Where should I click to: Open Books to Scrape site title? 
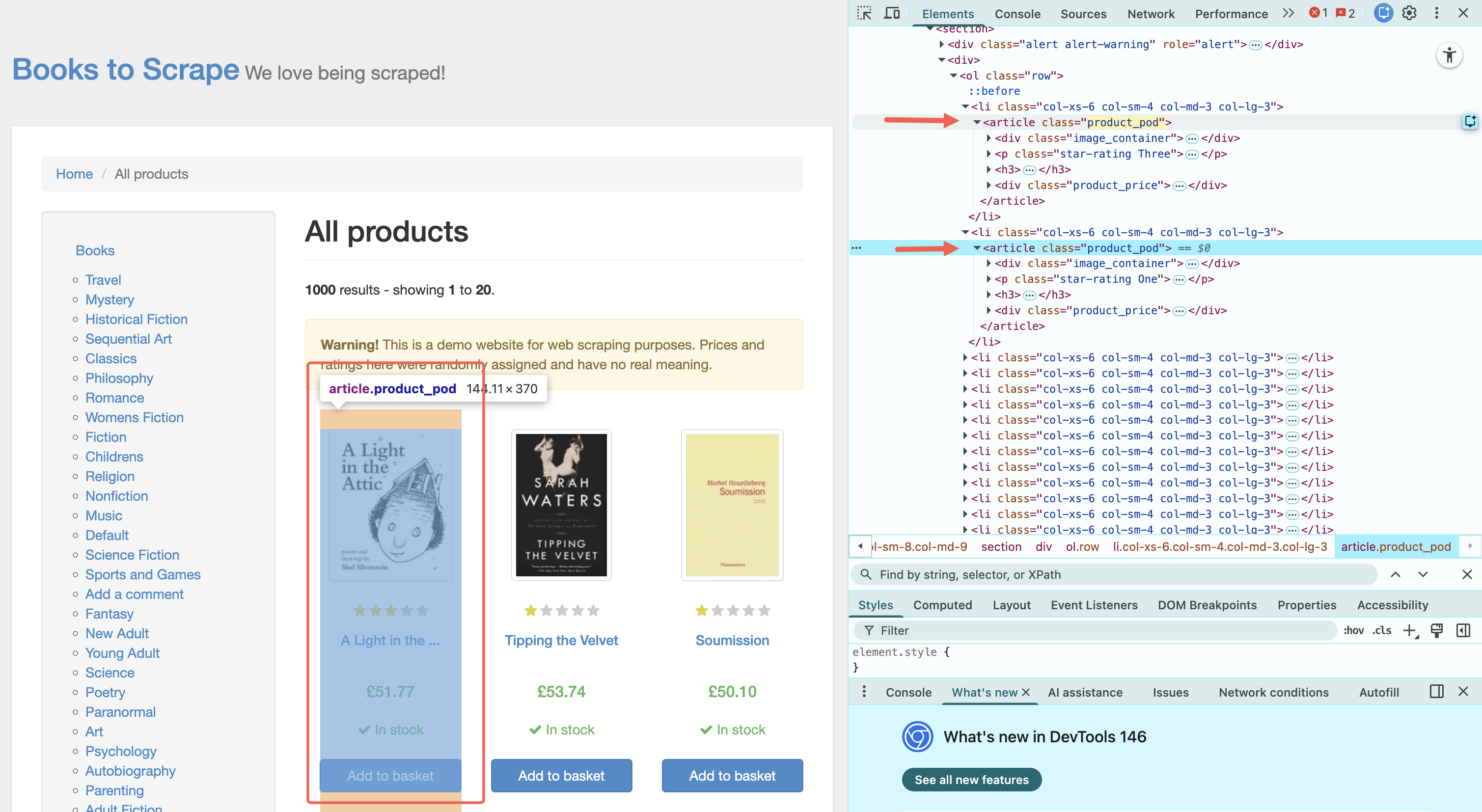coord(125,70)
